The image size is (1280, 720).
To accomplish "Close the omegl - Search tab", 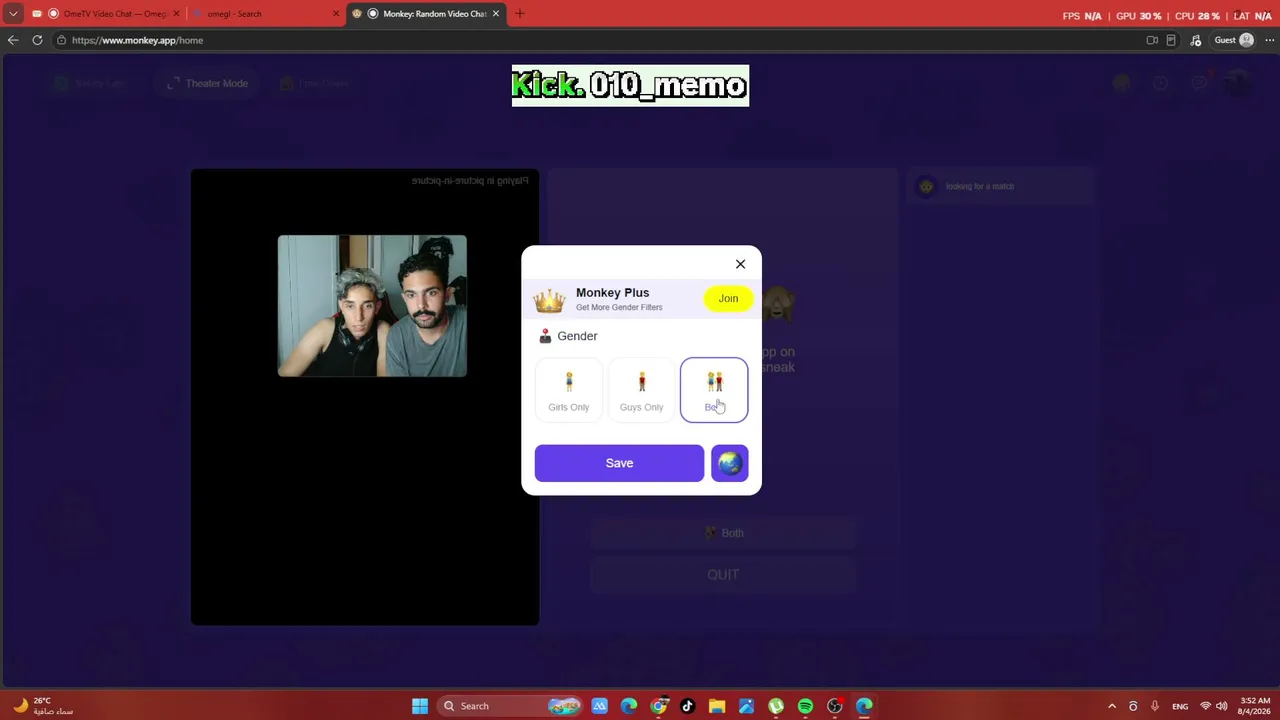I will (x=335, y=14).
